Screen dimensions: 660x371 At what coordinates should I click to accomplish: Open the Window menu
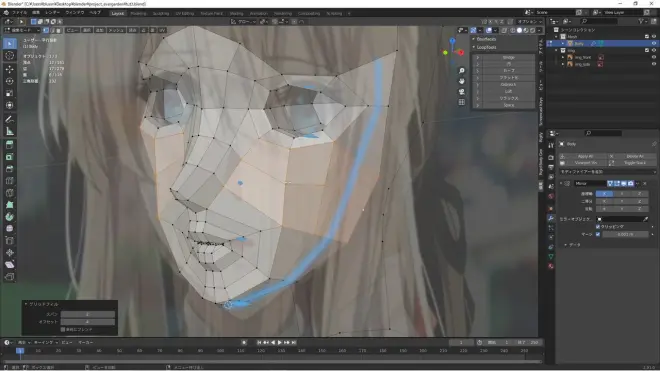pyautogui.click(x=75, y=13)
